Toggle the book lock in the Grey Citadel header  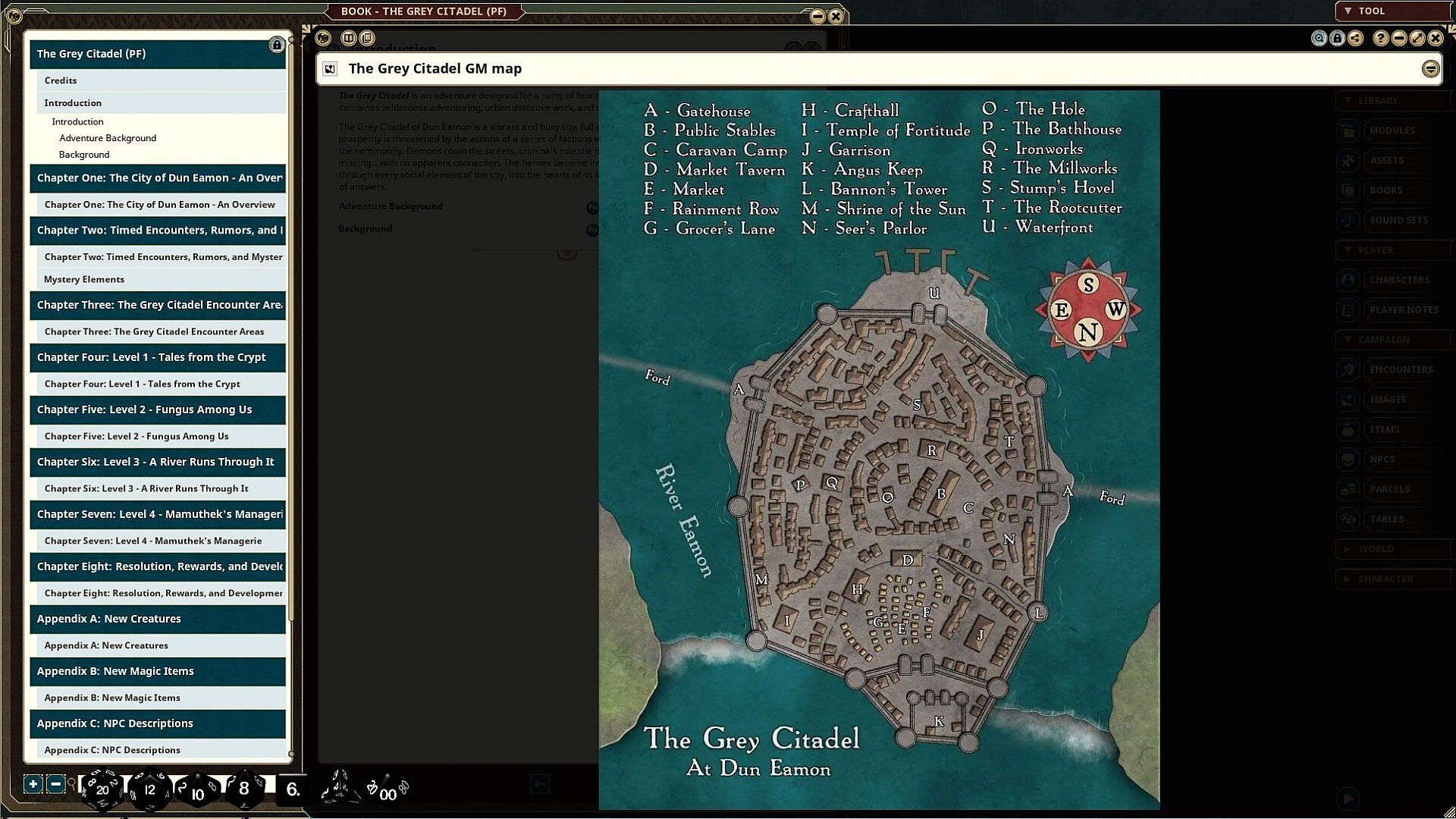point(277,45)
